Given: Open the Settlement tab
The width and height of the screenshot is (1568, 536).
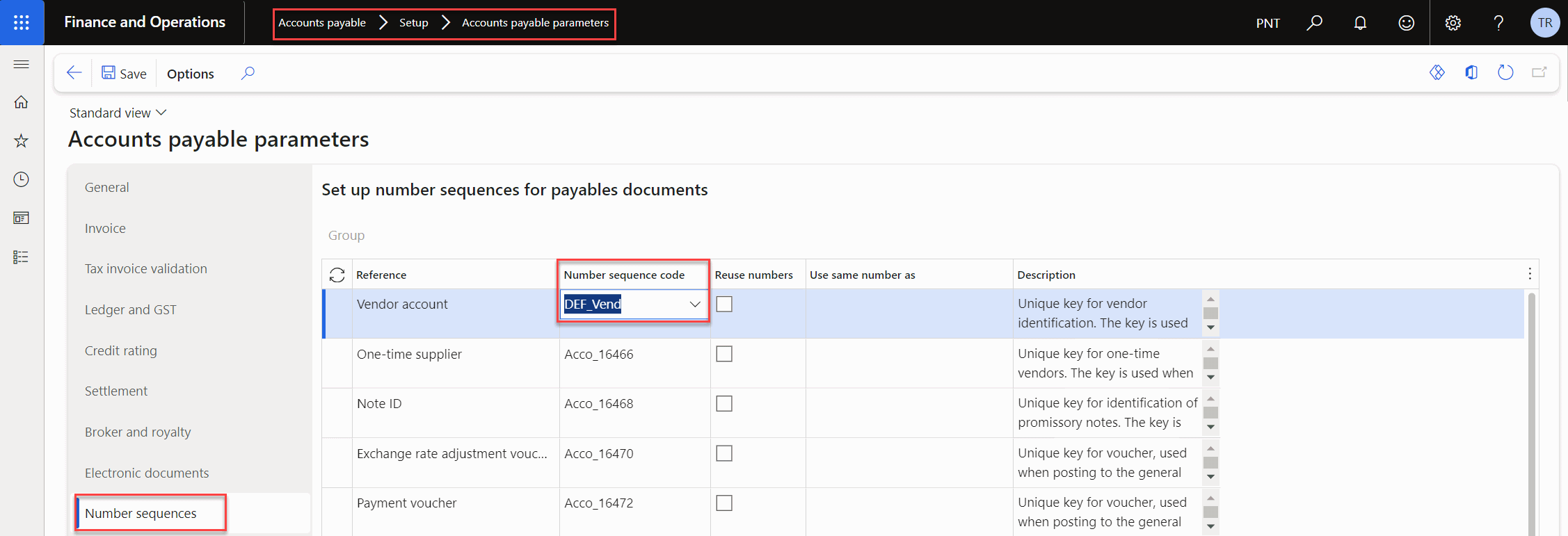Looking at the screenshot, I should click(x=116, y=391).
